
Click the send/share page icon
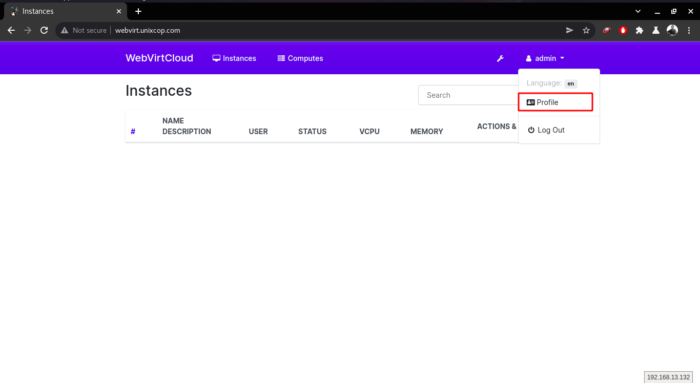569,30
